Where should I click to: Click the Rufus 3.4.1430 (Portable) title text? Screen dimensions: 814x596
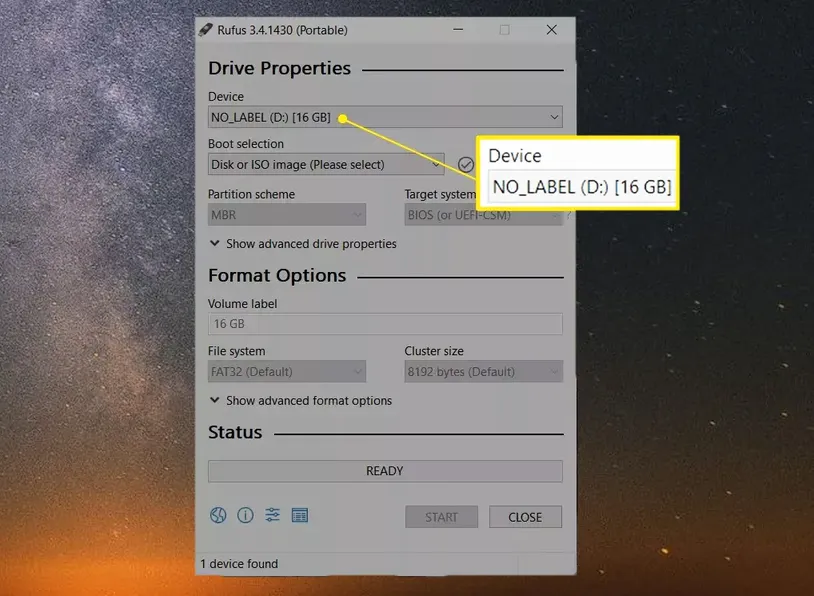coord(282,30)
